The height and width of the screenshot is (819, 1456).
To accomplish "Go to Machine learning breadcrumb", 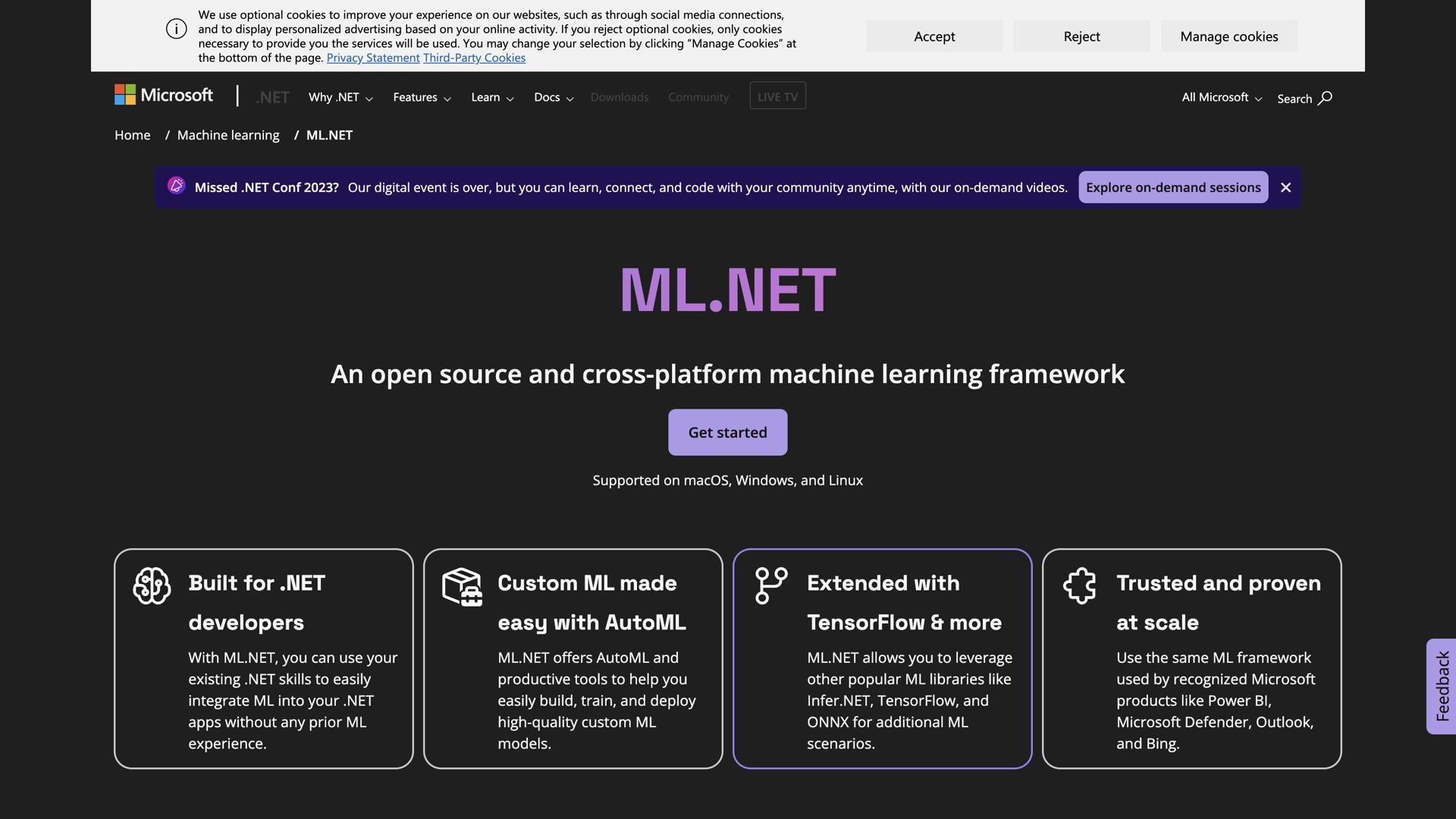I will tap(227, 135).
